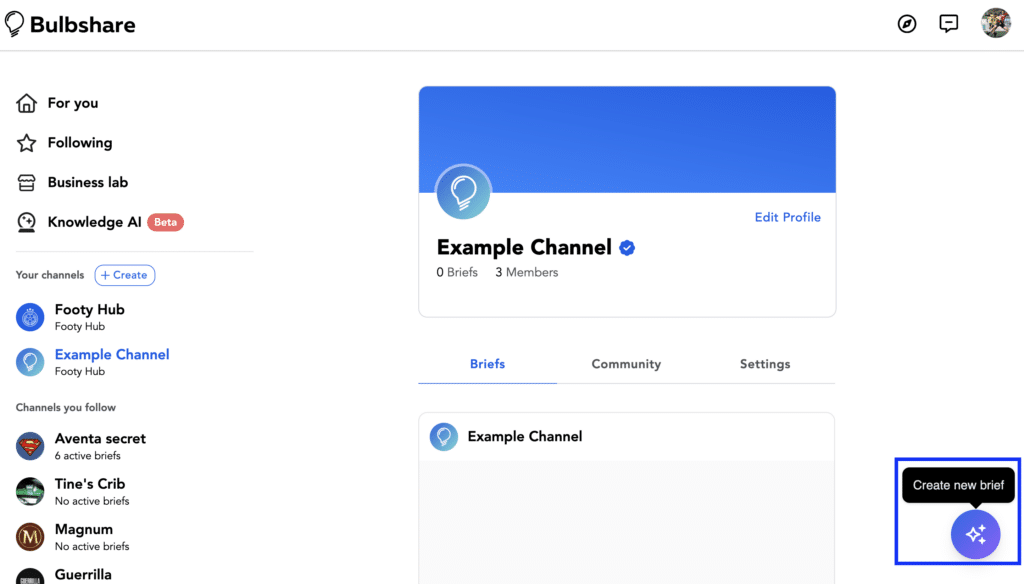Switch to the Community tab
The width and height of the screenshot is (1024, 584).
(x=626, y=365)
